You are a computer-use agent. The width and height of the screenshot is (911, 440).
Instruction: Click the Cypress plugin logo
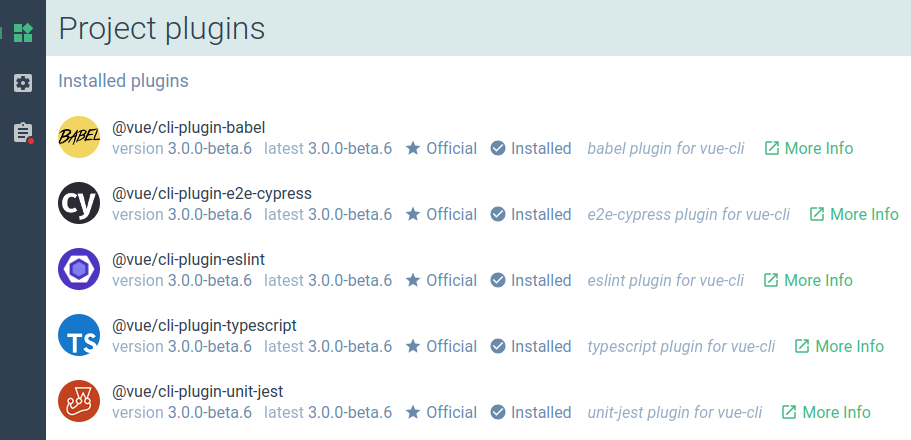point(79,203)
